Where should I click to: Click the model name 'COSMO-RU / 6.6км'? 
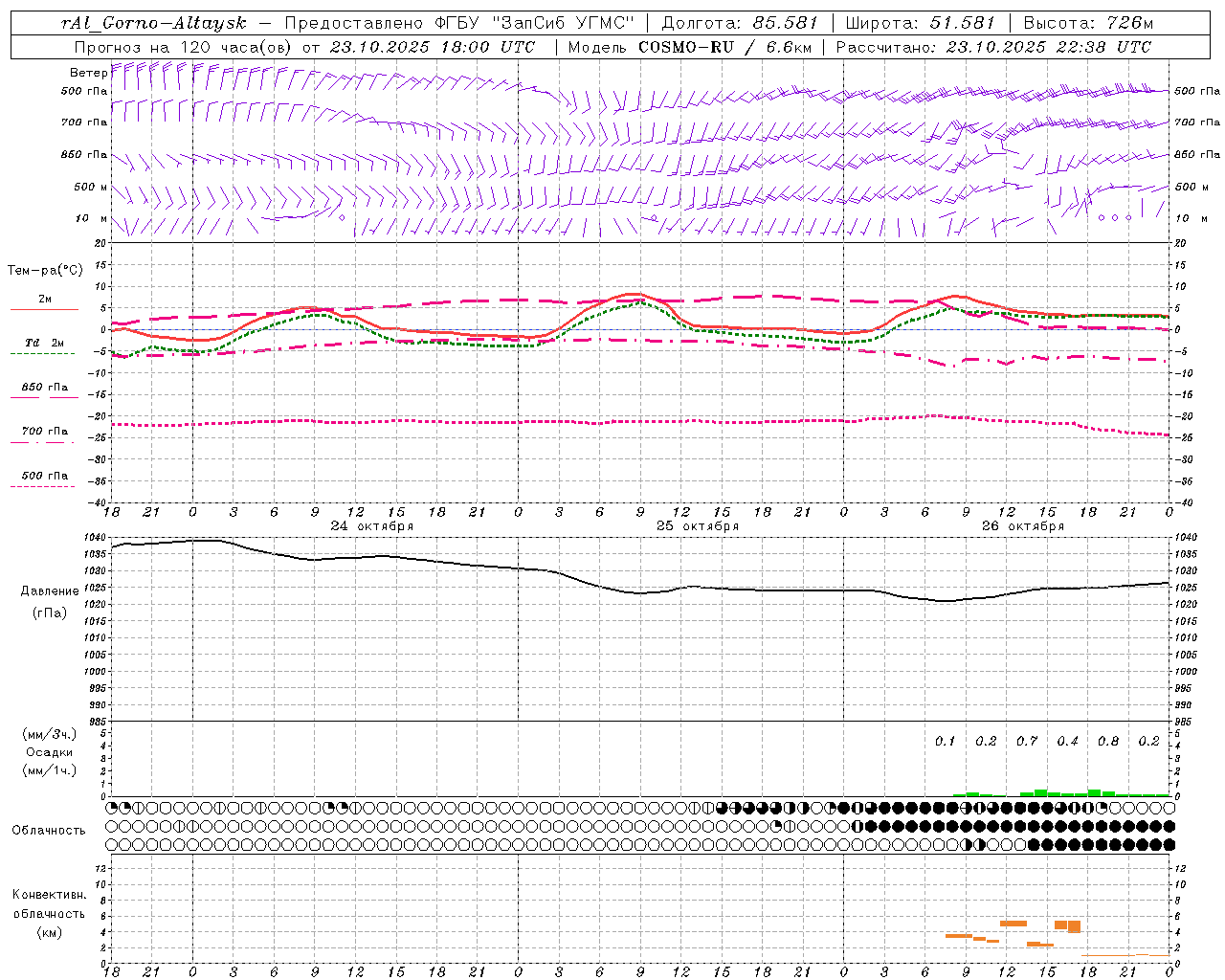[x=725, y=47]
